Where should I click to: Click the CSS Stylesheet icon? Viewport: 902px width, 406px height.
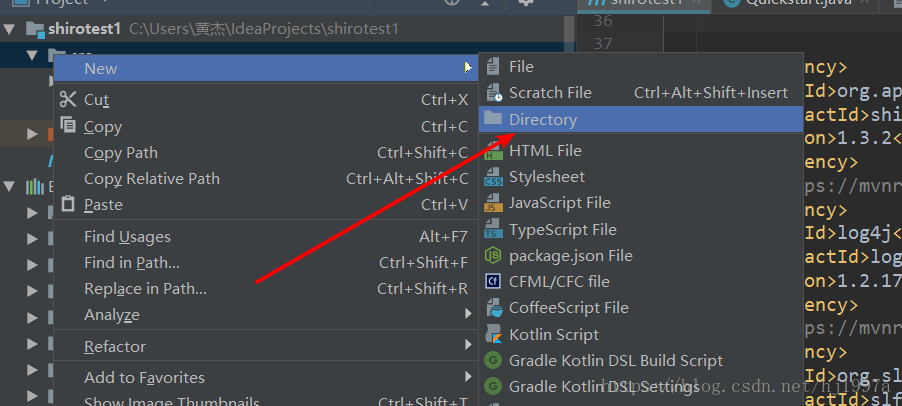click(494, 177)
